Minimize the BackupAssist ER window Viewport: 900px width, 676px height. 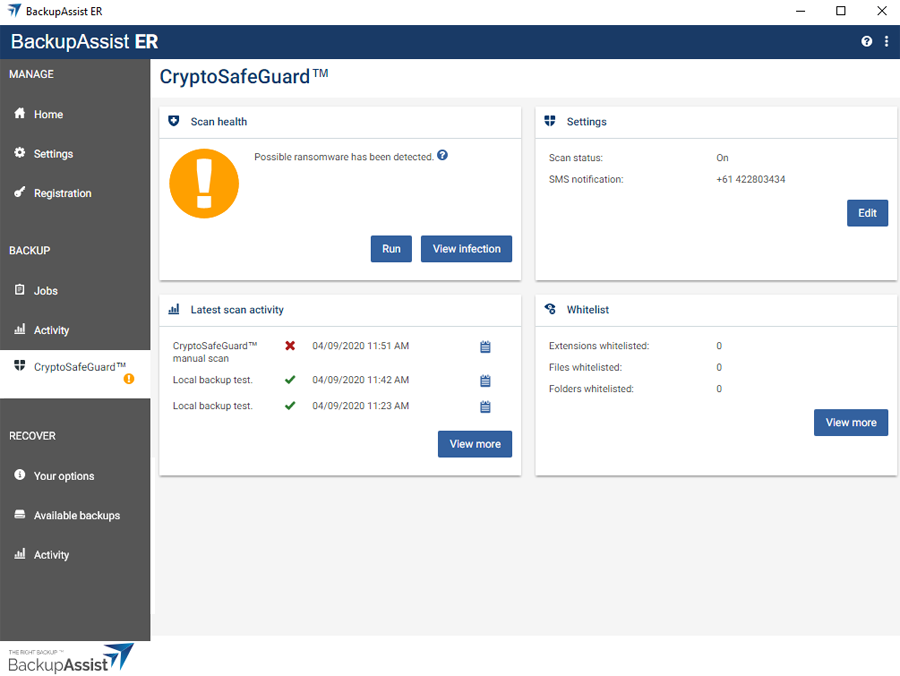[x=801, y=11]
